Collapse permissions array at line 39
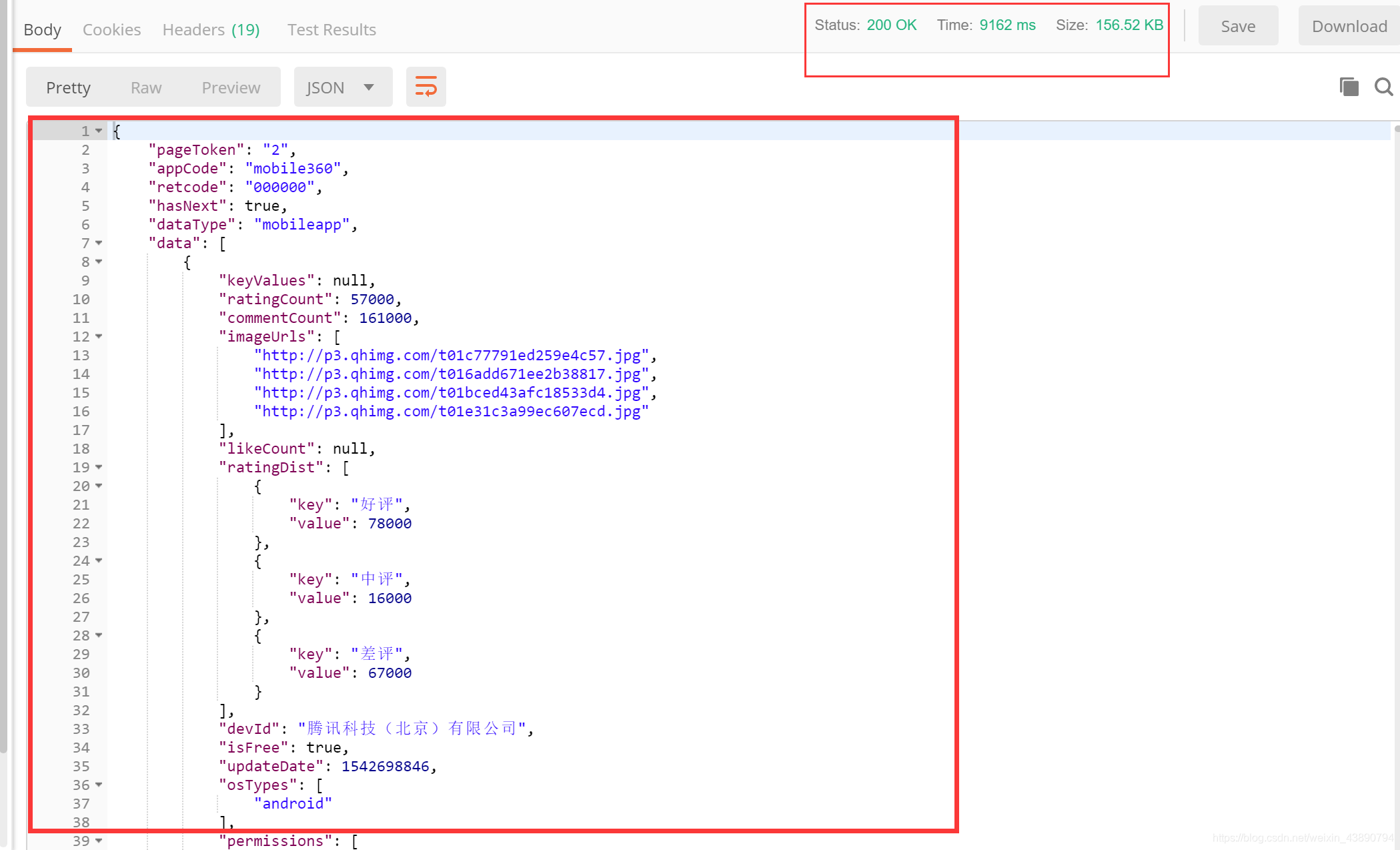Screen dimensions: 1400x850 pyautogui.click(x=99, y=841)
